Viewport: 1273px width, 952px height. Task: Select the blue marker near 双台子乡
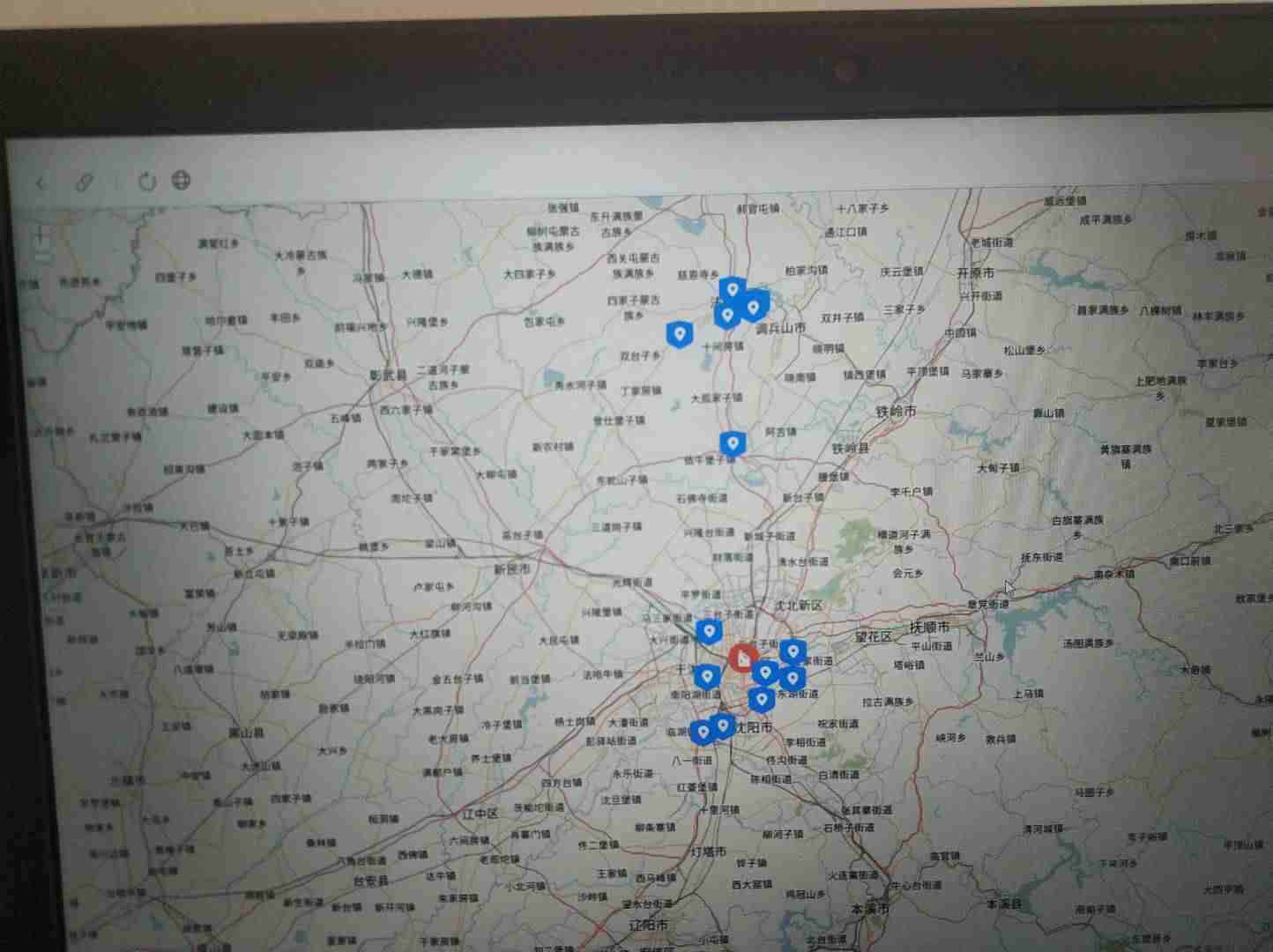tap(679, 334)
